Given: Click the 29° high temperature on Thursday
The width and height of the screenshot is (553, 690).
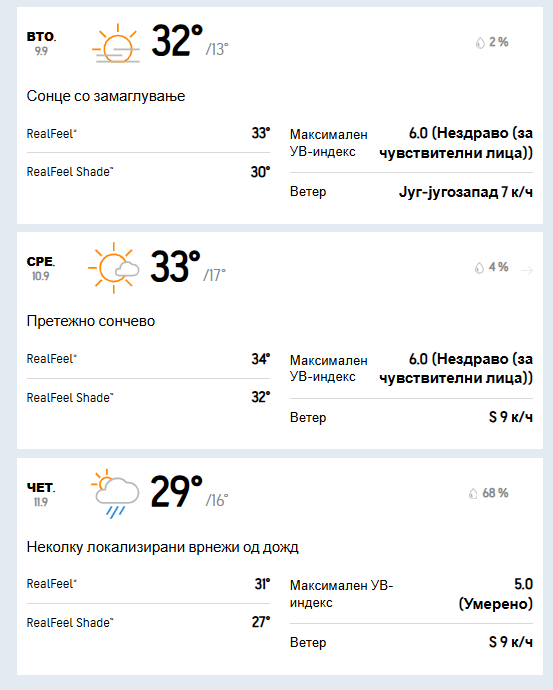Looking at the screenshot, I should pyautogui.click(x=176, y=492).
